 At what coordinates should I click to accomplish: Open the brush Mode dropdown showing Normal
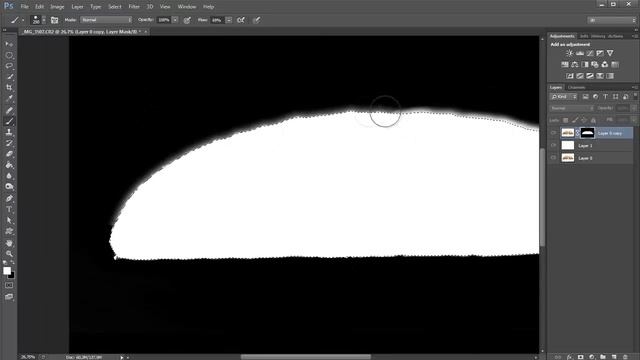click(106, 20)
